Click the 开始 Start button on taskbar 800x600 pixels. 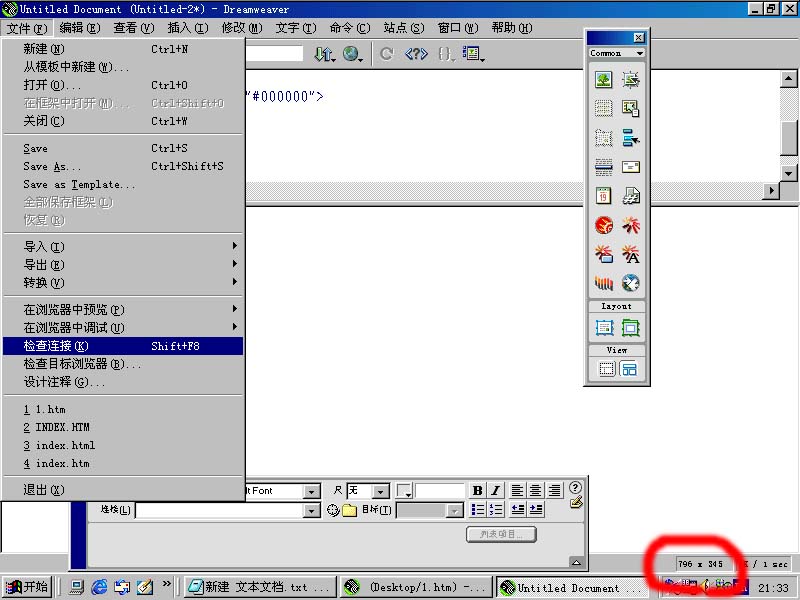click(x=27, y=587)
